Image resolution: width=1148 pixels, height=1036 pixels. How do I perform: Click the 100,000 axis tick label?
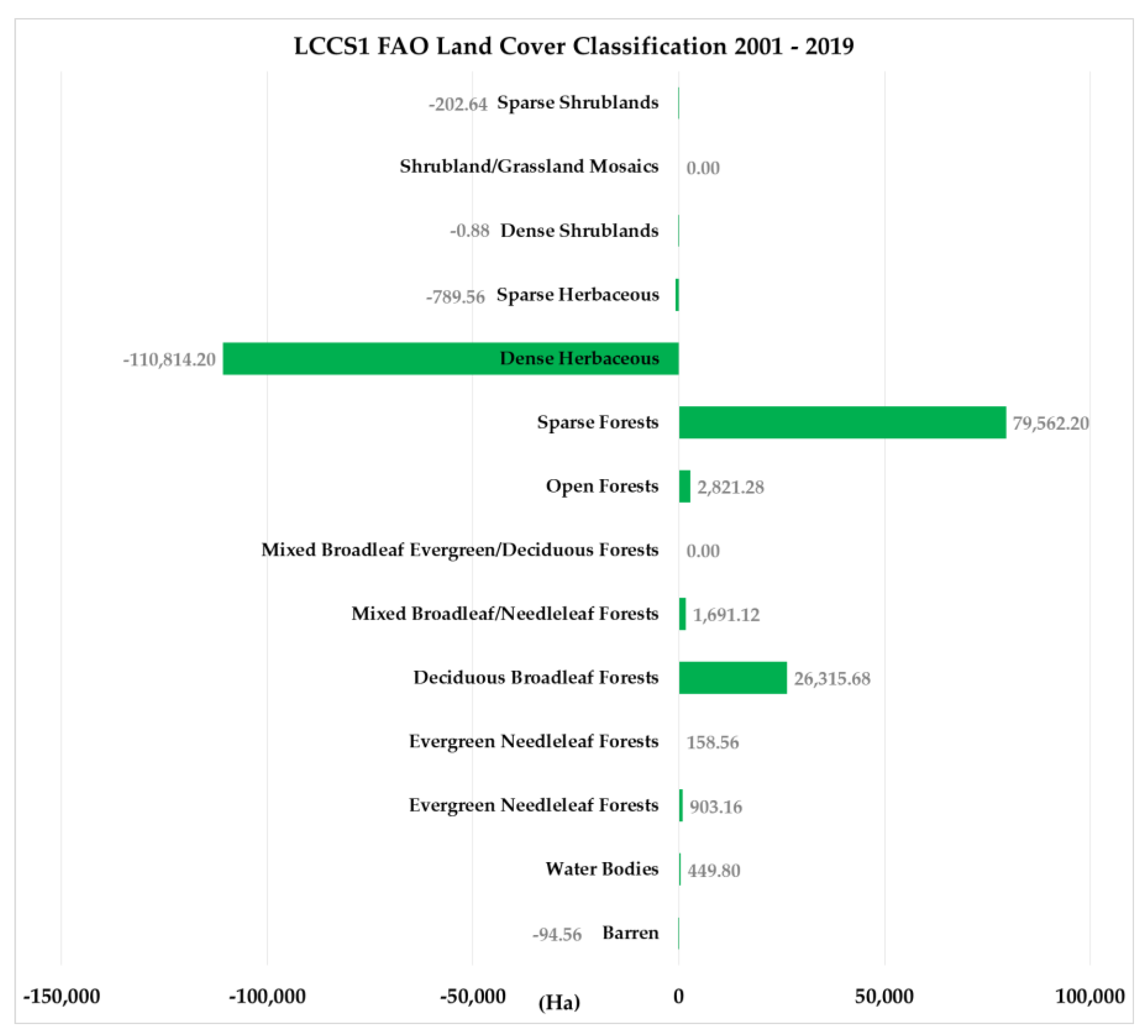click(1090, 996)
